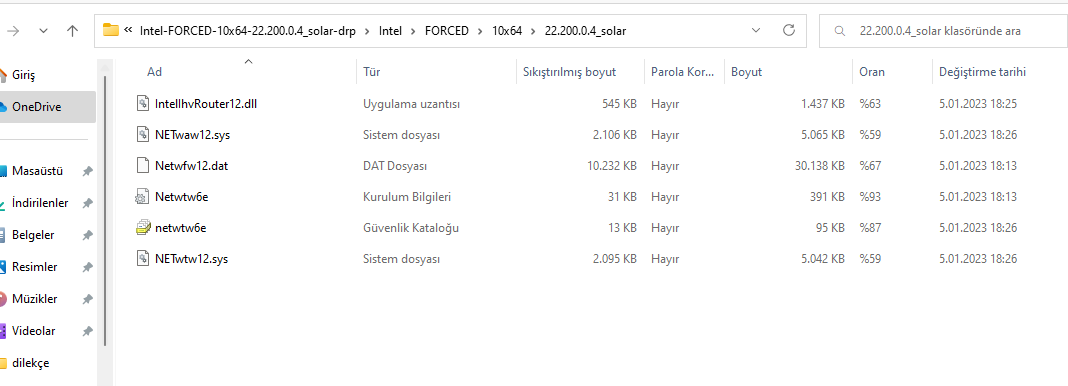Navigate to FORCED breadcrumb segment
Screen dimensions: 1068x386
tap(447, 31)
